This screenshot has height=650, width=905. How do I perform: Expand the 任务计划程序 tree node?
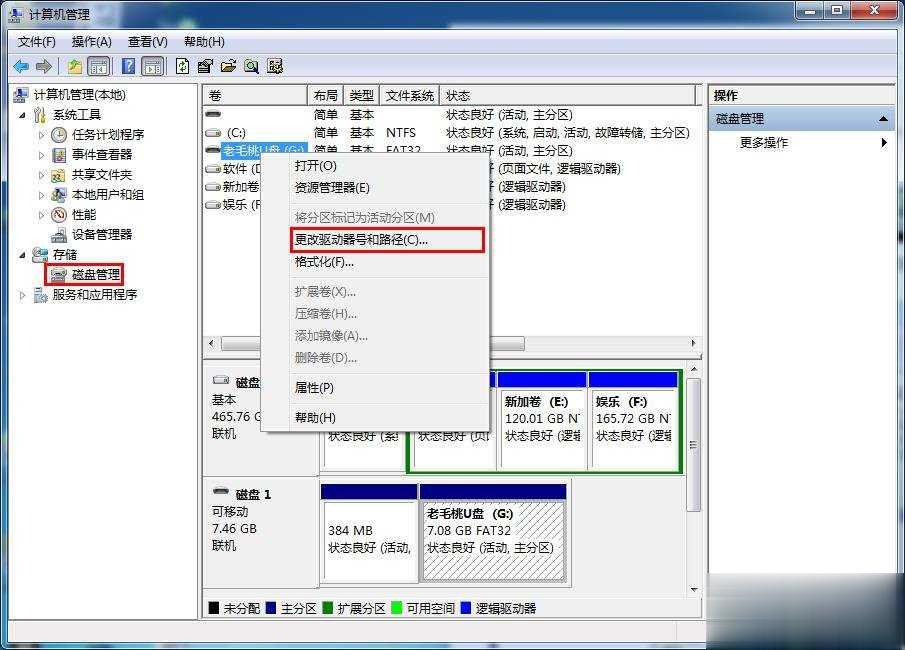(41, 135)
